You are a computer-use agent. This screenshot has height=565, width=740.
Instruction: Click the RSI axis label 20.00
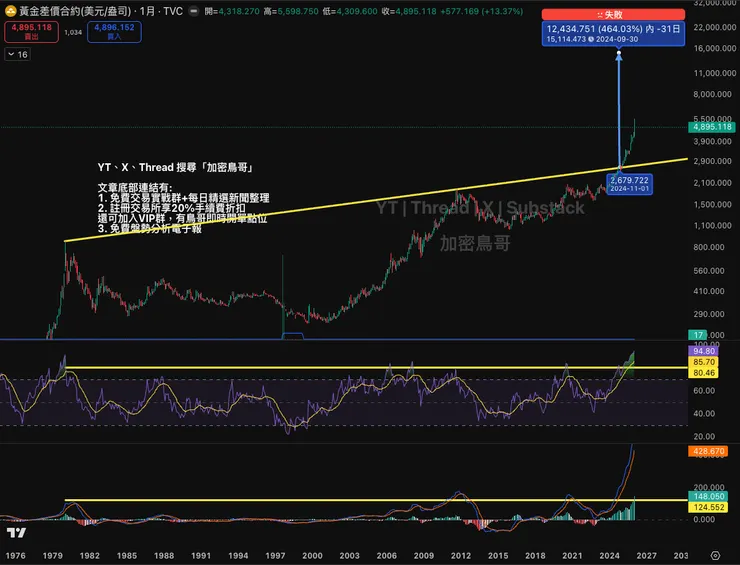click(704, 437)
